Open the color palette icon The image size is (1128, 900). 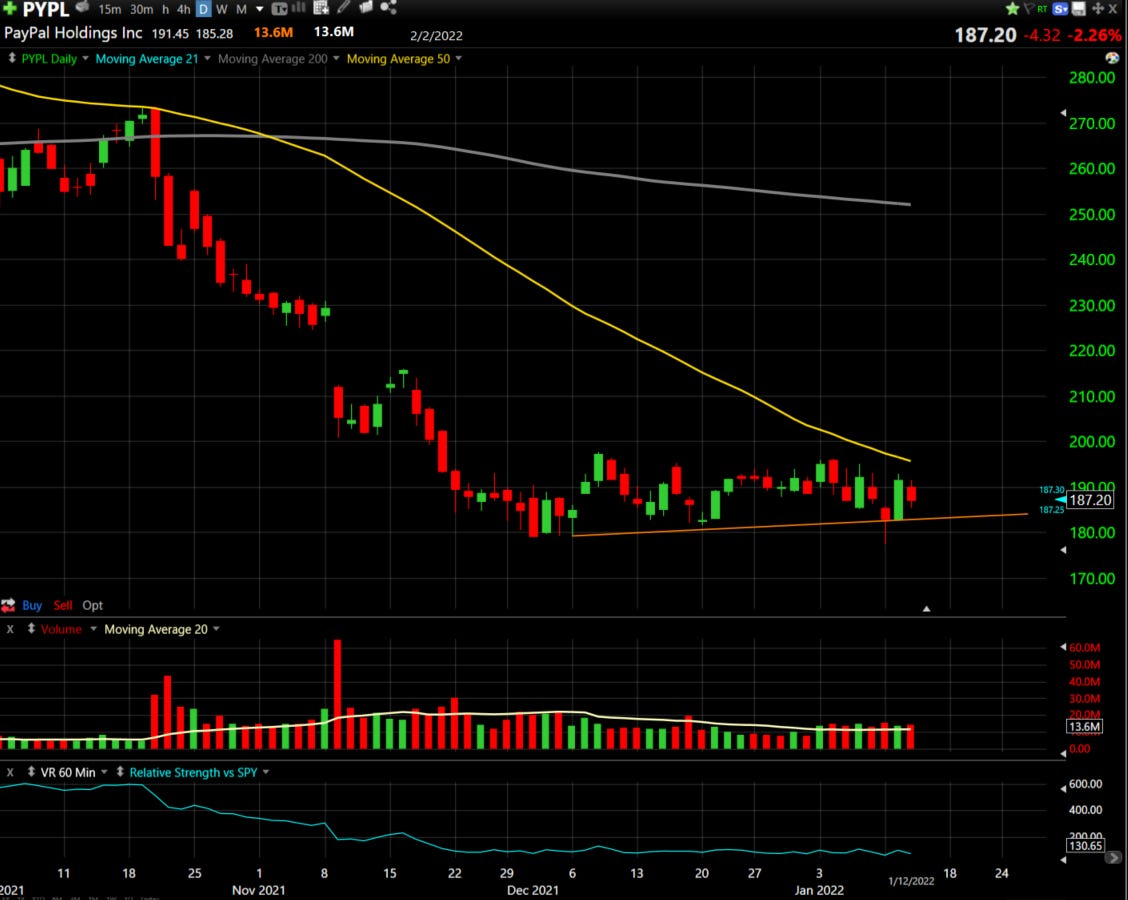[x=1112, y=58]
